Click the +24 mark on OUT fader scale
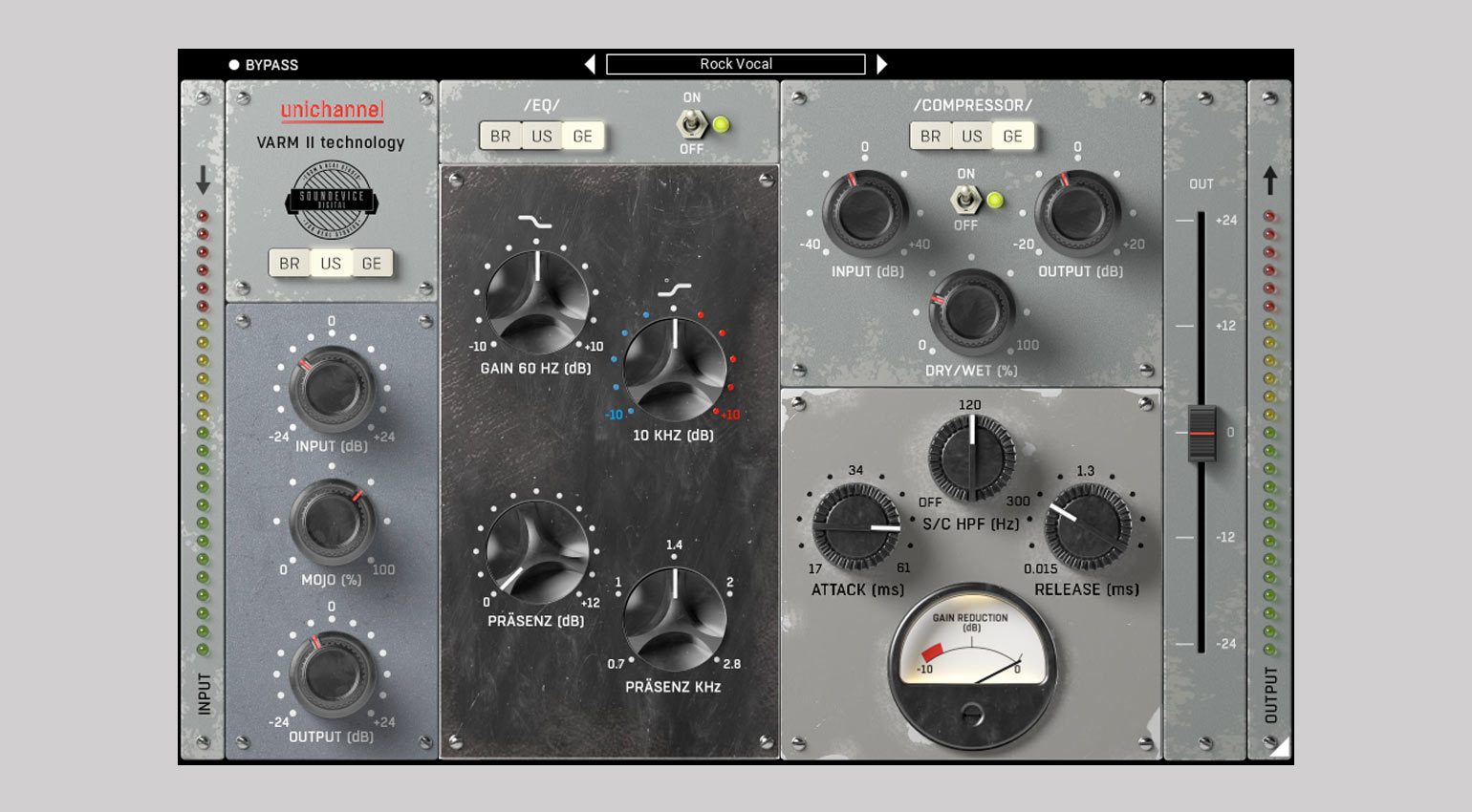Screen dimensions: 1472x812 coord(1225,221)
